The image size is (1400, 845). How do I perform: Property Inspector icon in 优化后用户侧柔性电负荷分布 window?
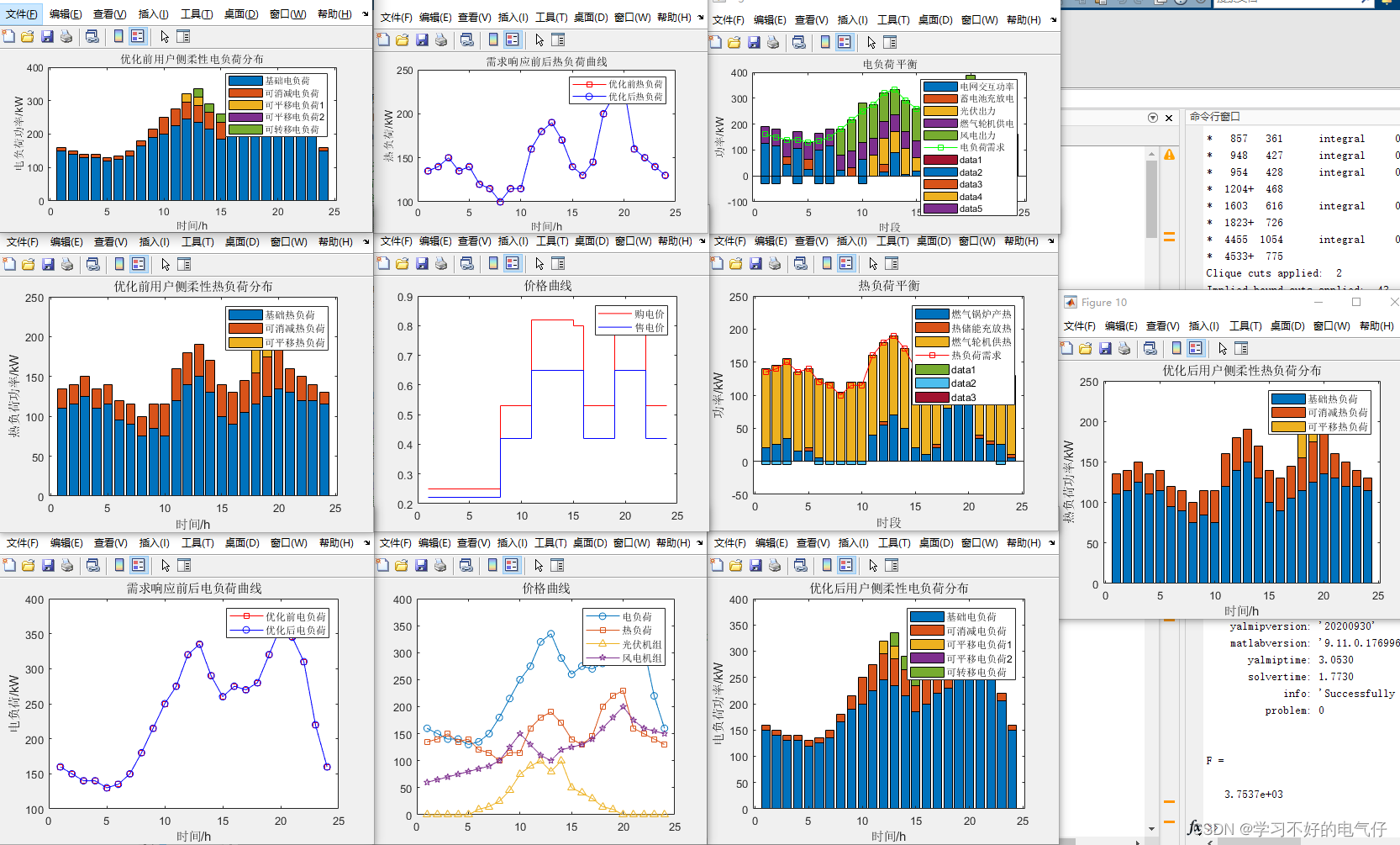[892, 565]
